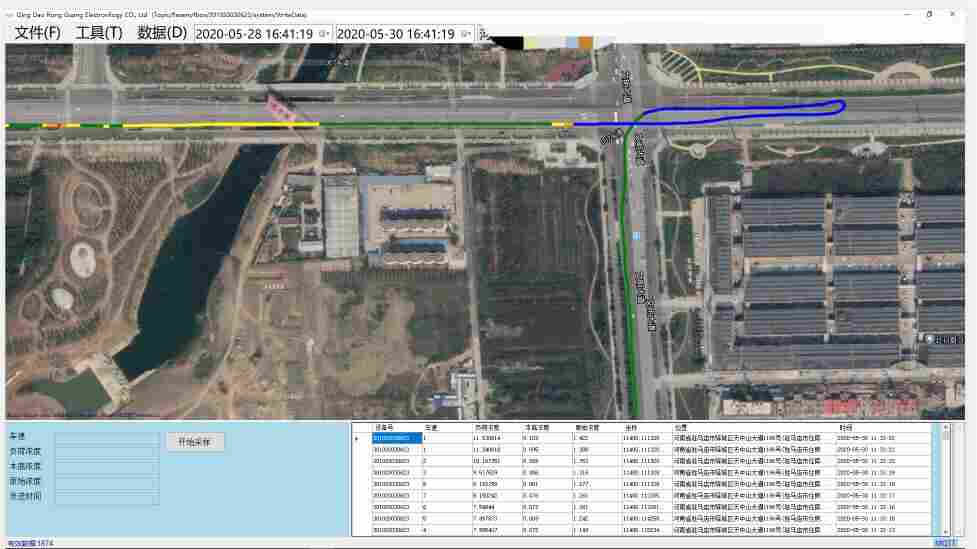977x549 pixels.
Task: Click the table scrollbar up arrow
Action: tap(945, 427)
